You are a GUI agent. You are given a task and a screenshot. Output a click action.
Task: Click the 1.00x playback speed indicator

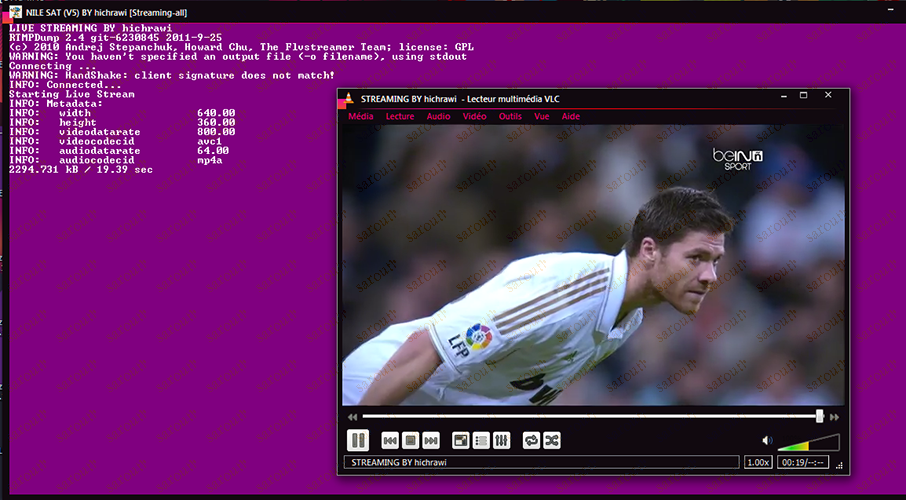(x=758, y=462)
